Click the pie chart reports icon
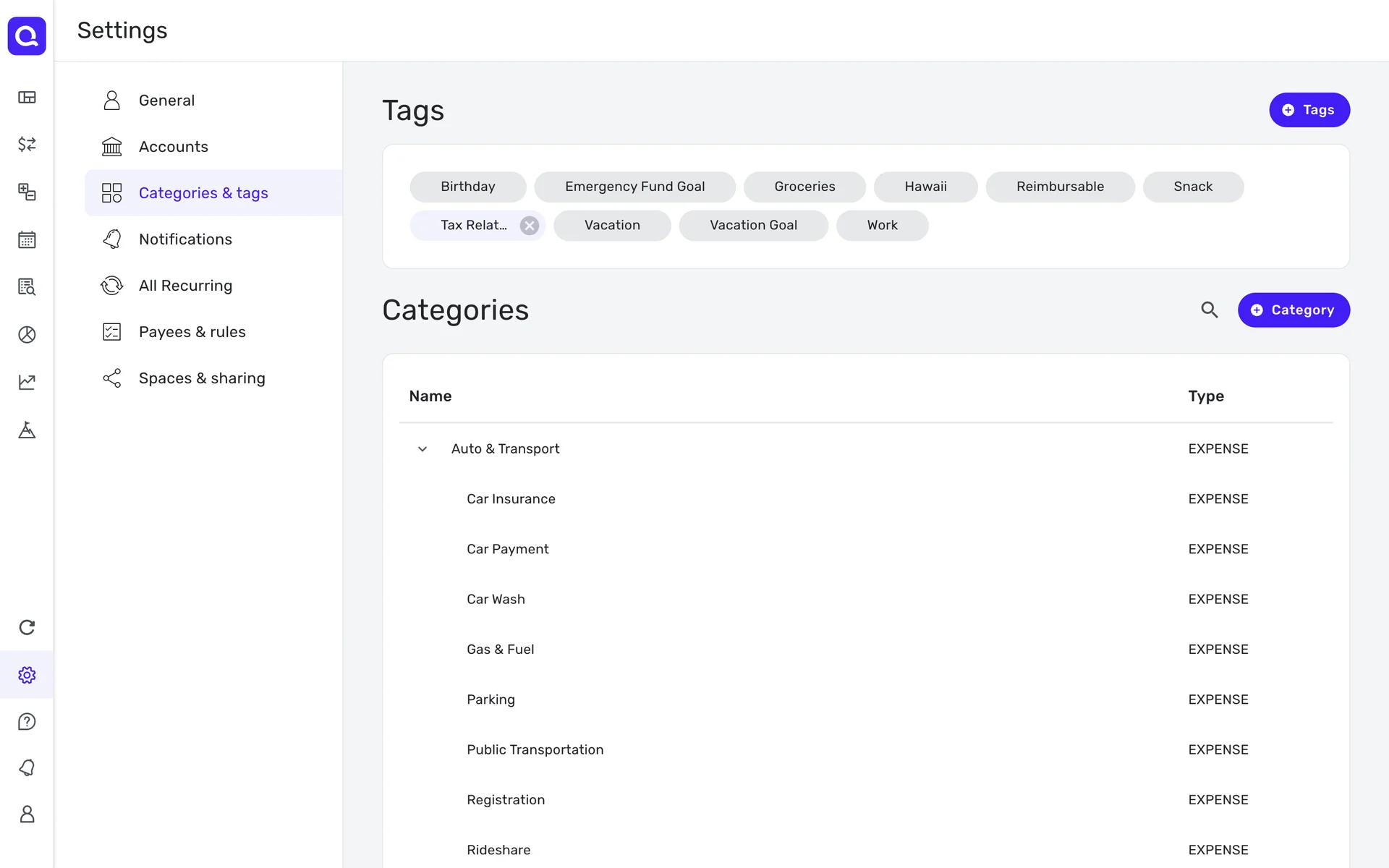The image size is (1389, 868). (x=27, y=334)
